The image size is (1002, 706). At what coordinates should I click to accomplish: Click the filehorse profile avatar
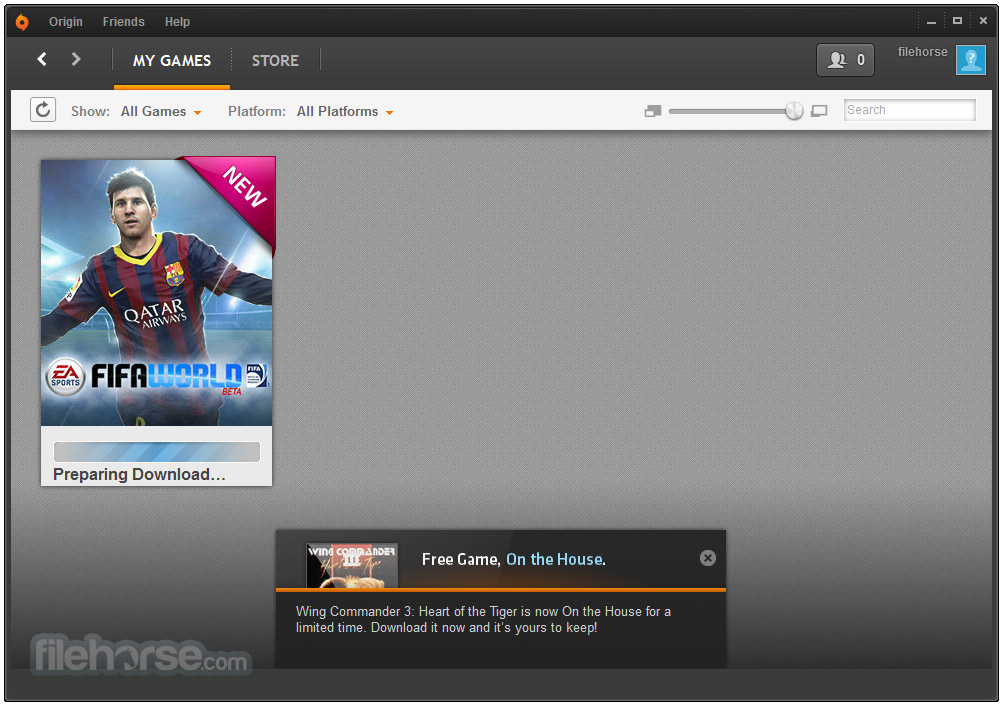coord(970,60)
